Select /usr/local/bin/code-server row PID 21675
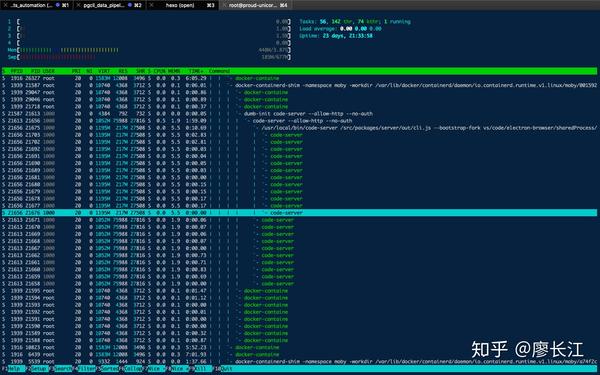 pyautogui.click(x=299, y=128)
